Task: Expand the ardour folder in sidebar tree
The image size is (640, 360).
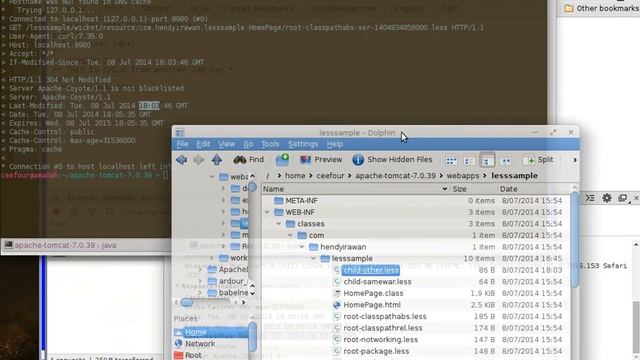Action: (x=200, y=281)
